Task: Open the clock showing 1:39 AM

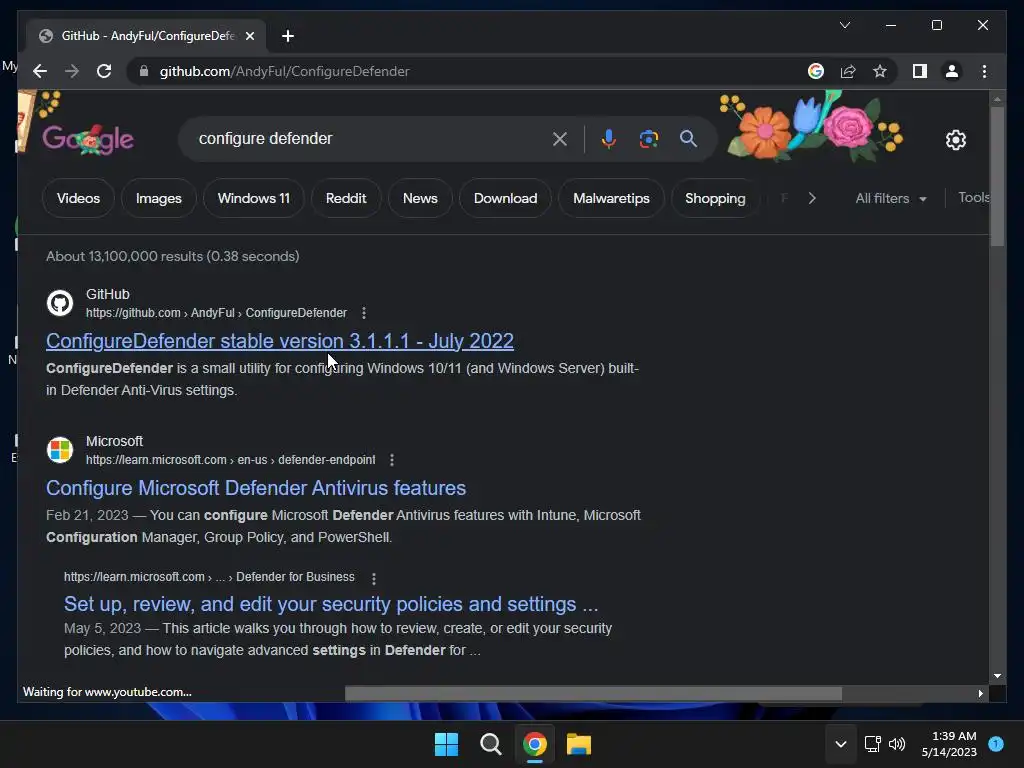Action: pos(949,744)
